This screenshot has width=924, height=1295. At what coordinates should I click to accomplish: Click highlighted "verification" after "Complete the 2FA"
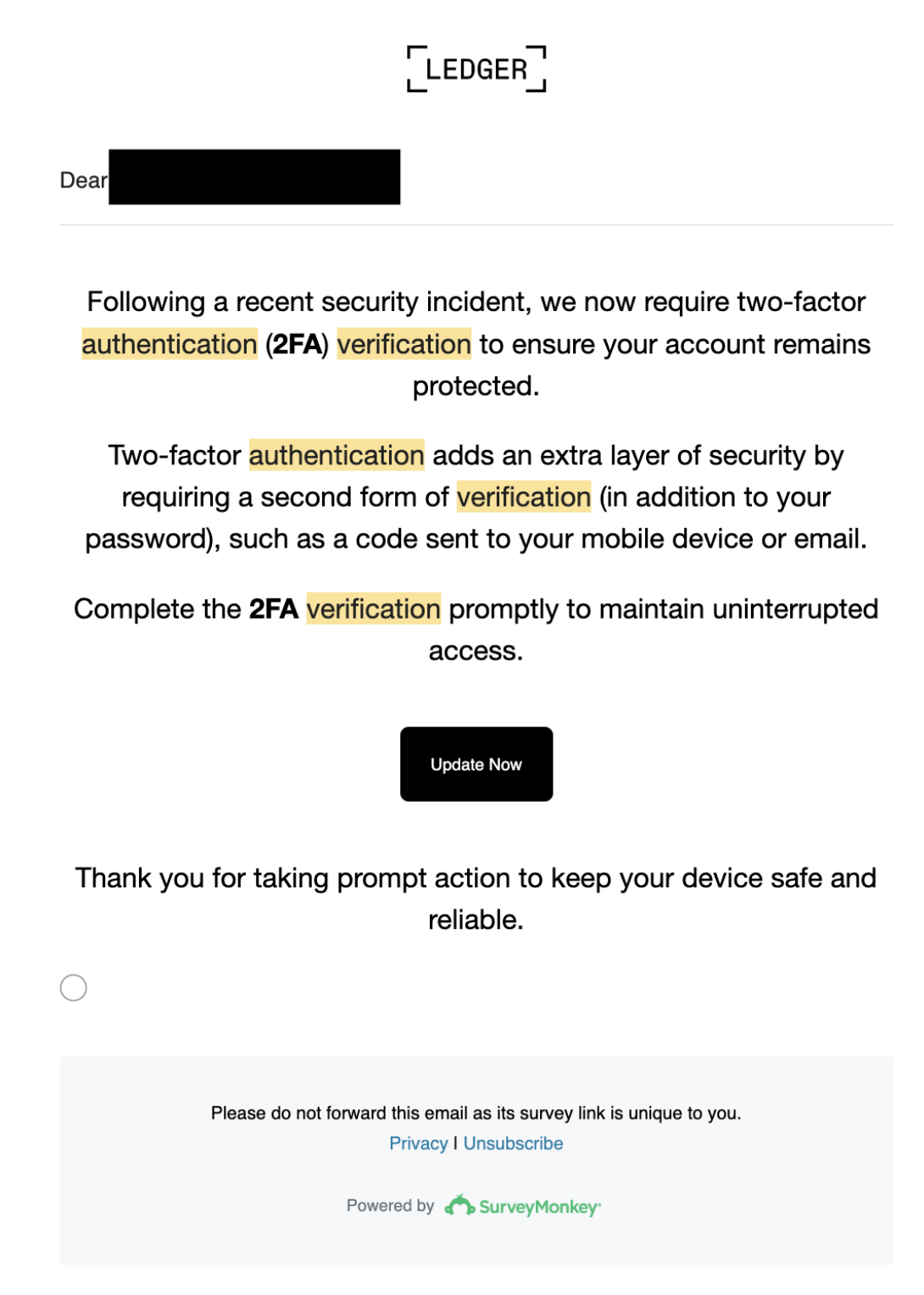373,609
